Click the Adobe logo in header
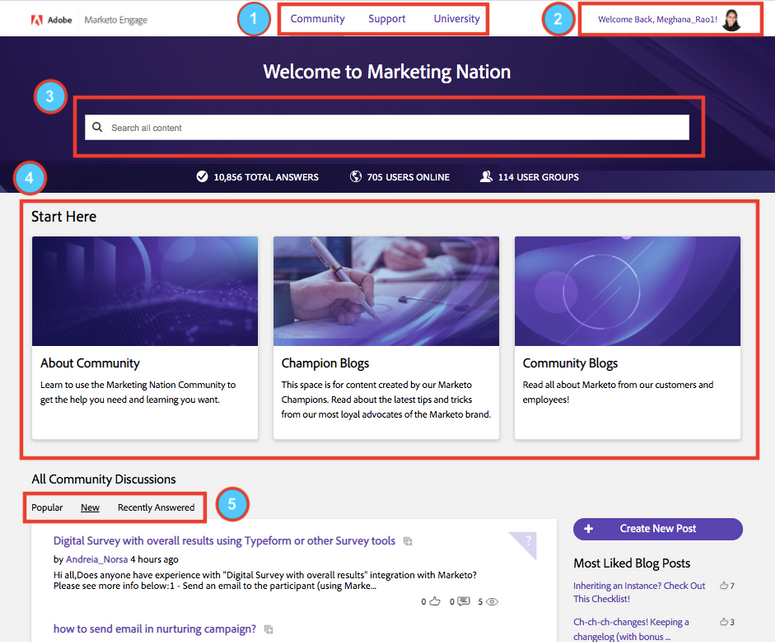 tap(37, 19)
